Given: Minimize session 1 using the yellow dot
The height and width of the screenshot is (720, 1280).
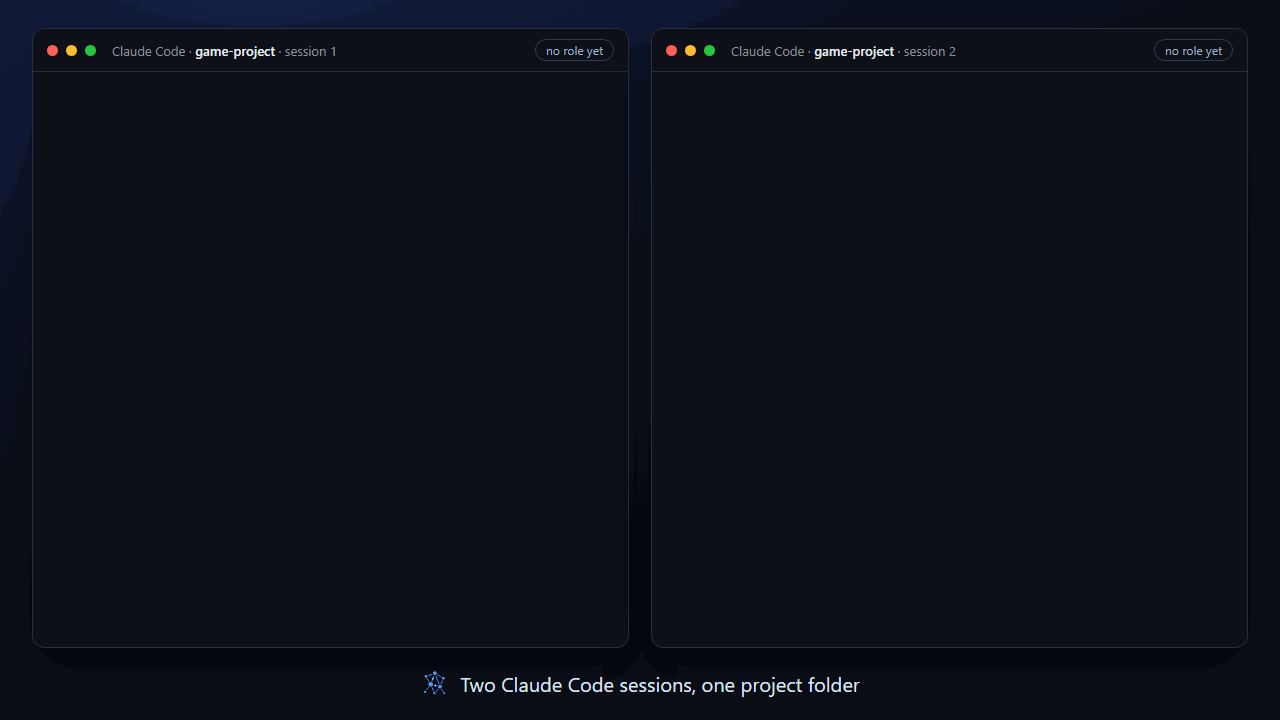Looking at the screenshot, I should tap(72, 51).
